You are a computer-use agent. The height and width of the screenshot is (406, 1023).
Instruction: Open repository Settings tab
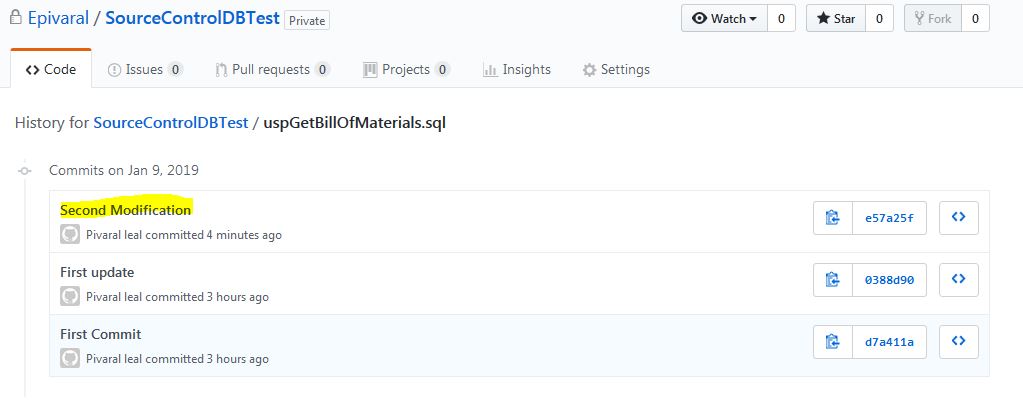click(616, 69)
